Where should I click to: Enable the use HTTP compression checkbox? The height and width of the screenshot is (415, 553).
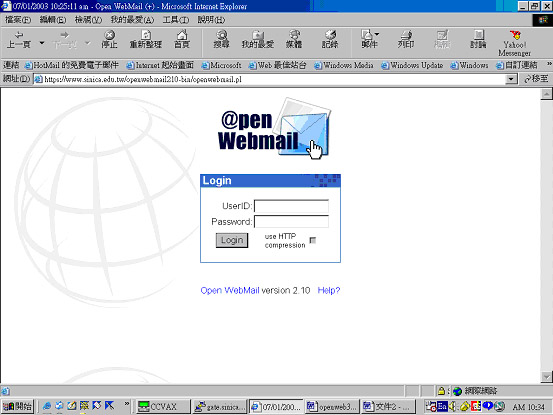click(313, 240)
